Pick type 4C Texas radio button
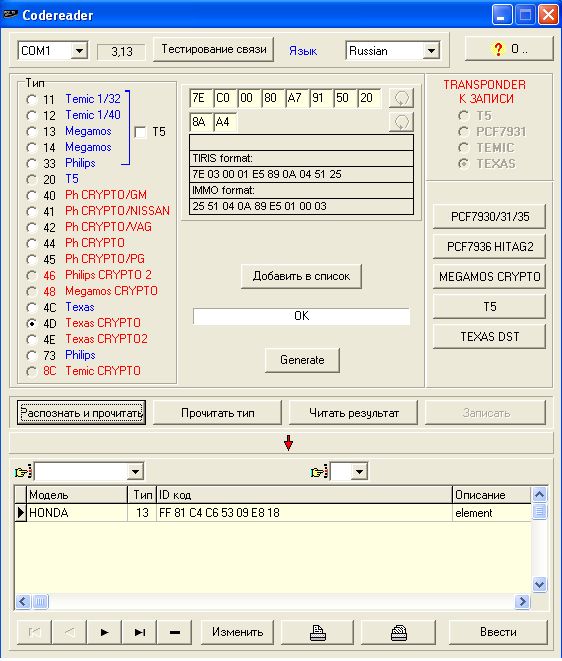This screenshot has width=562, height=661. point(31,307)
